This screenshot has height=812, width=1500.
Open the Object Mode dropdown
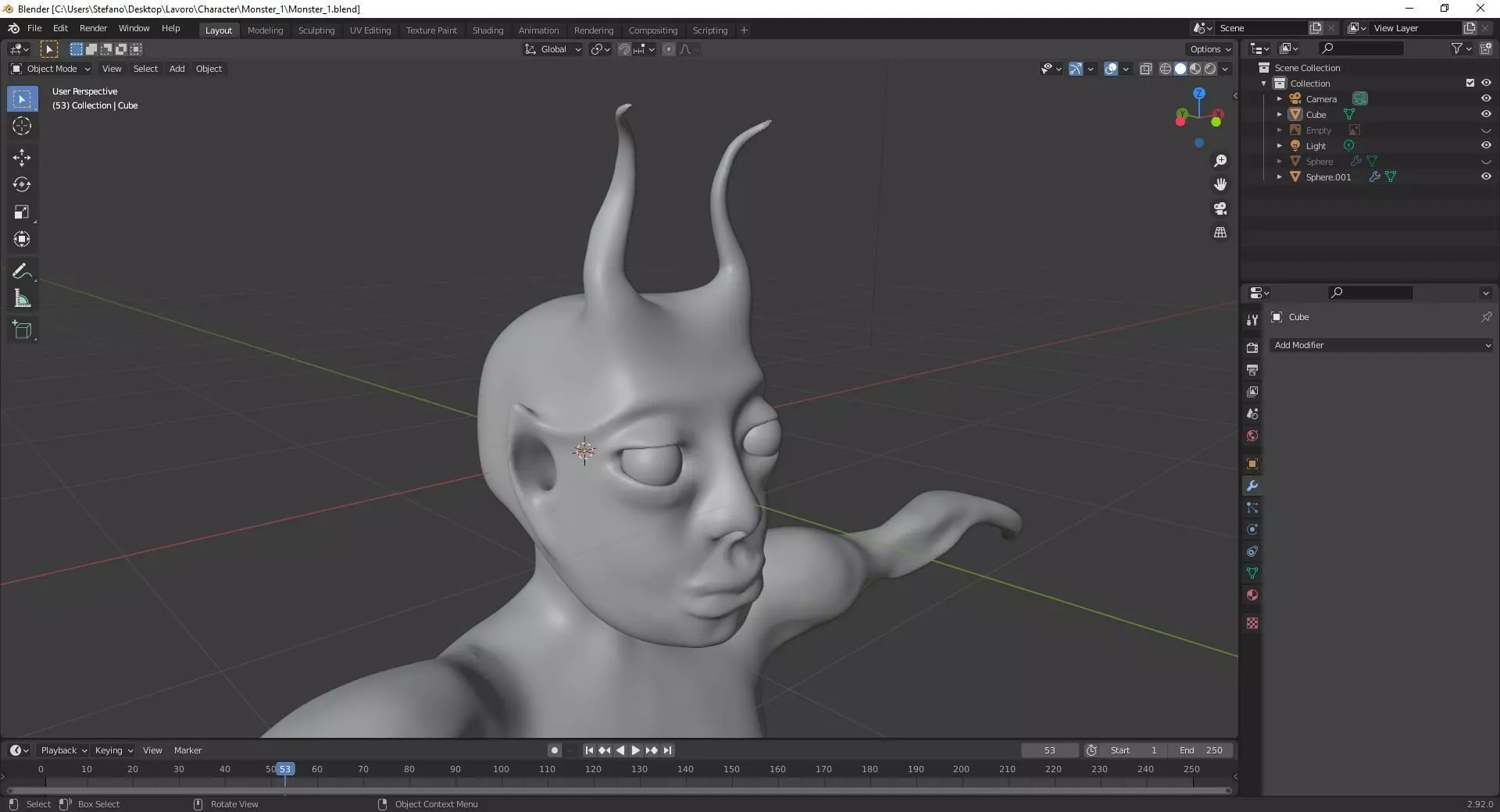tap(51, 69)
